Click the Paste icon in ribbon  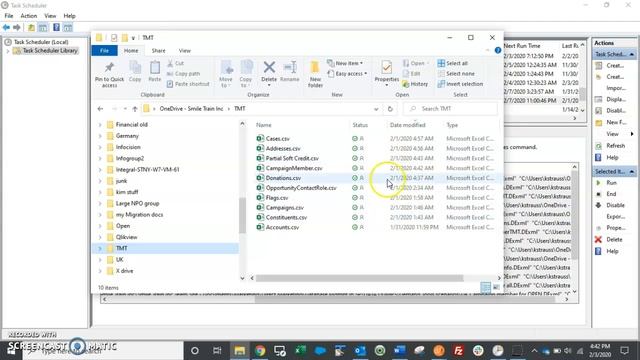coord(155,67)
